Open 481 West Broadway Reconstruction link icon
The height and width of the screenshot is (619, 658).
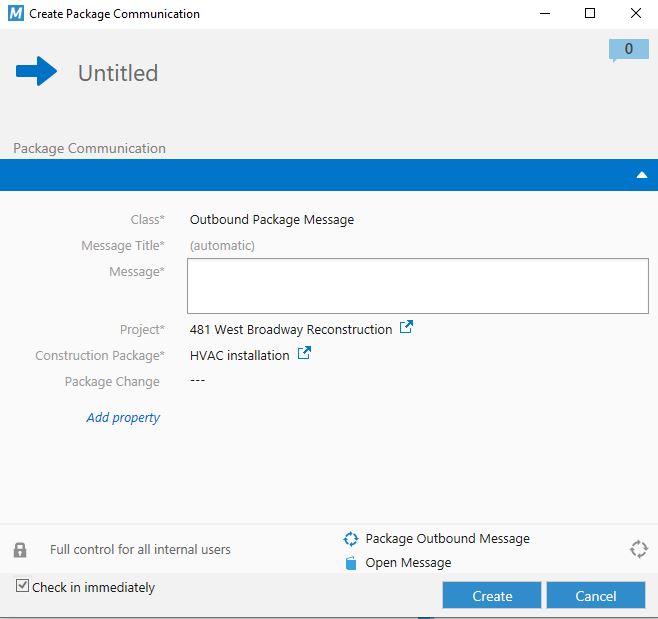pos(406,328)
